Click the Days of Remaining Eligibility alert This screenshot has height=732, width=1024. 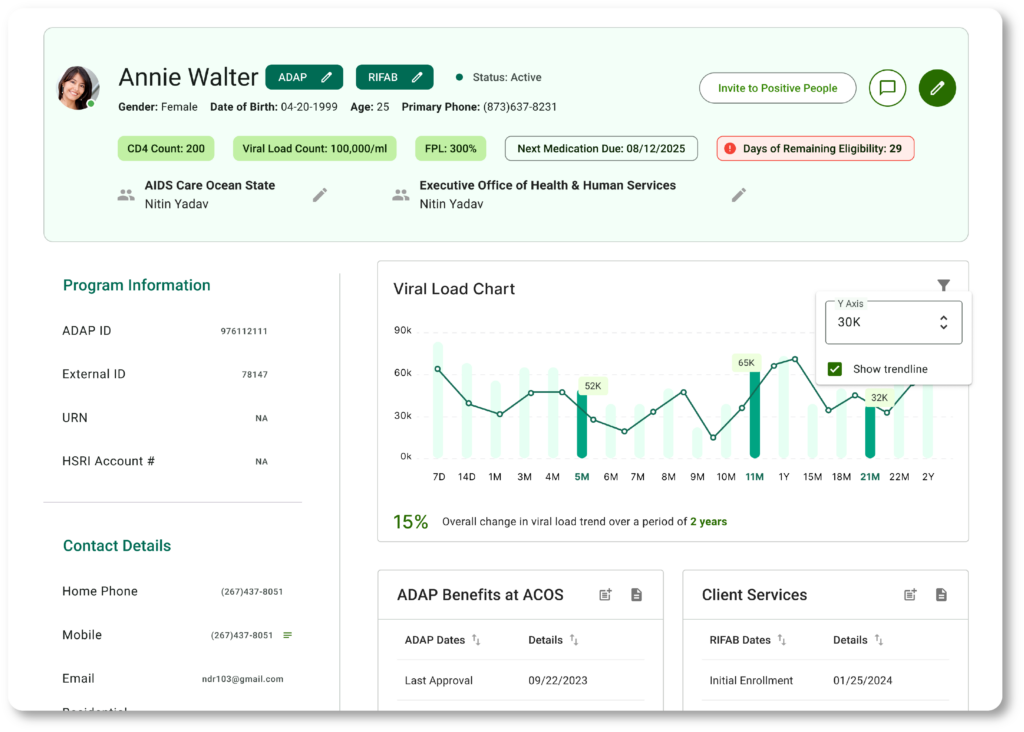click(x=815, y=148)
